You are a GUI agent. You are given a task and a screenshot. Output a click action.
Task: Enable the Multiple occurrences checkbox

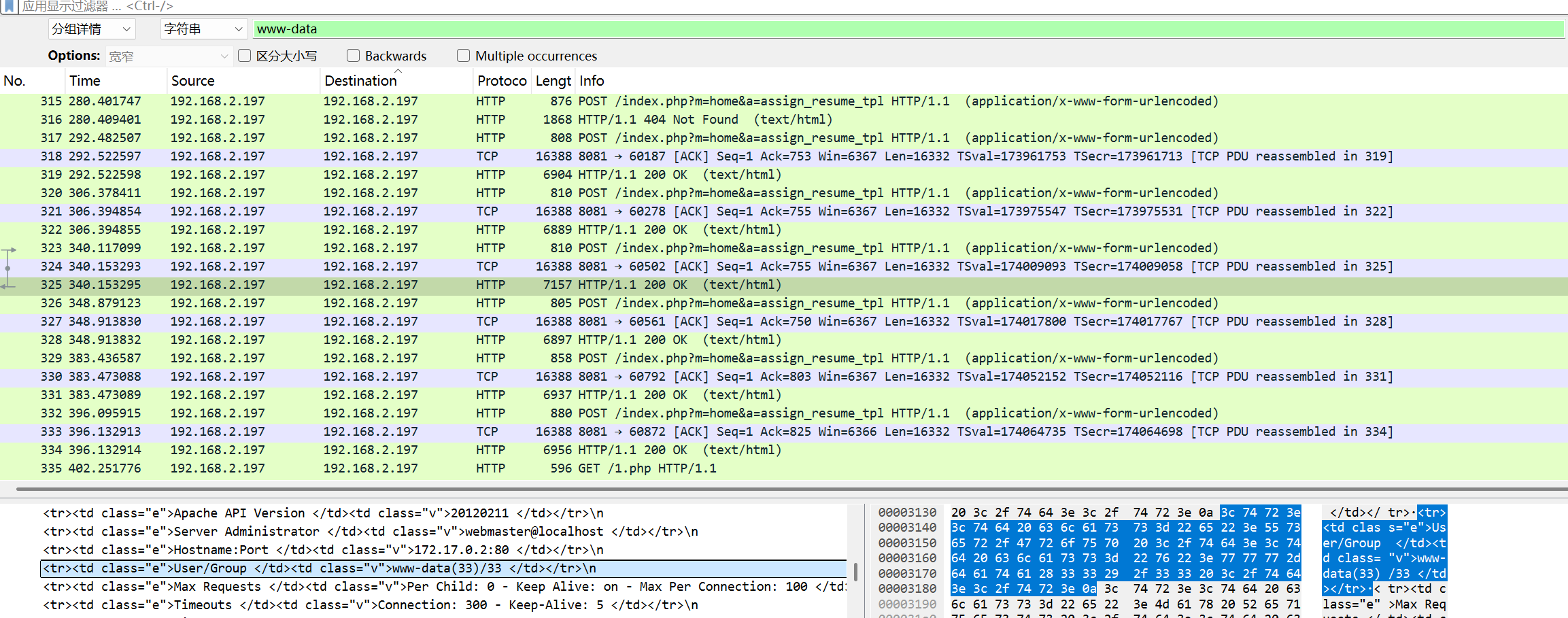click(x=464, y=56)
